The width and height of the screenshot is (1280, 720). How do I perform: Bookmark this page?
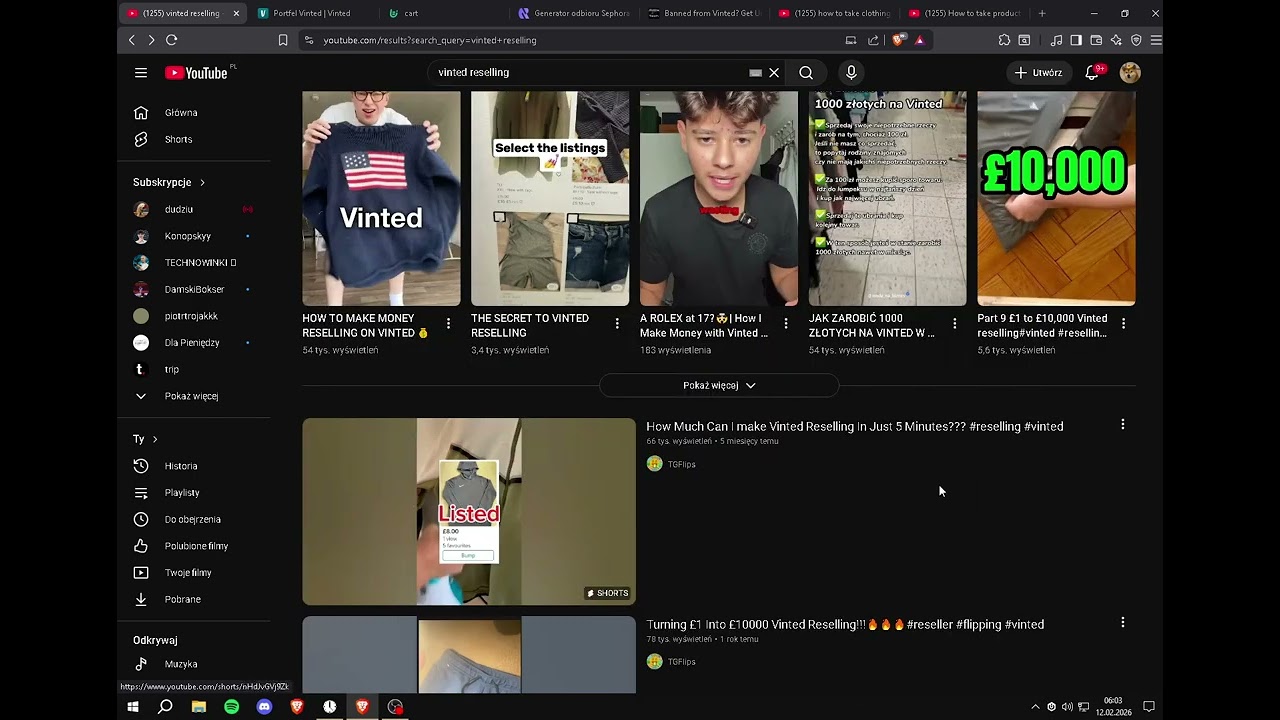pos(283,40)
